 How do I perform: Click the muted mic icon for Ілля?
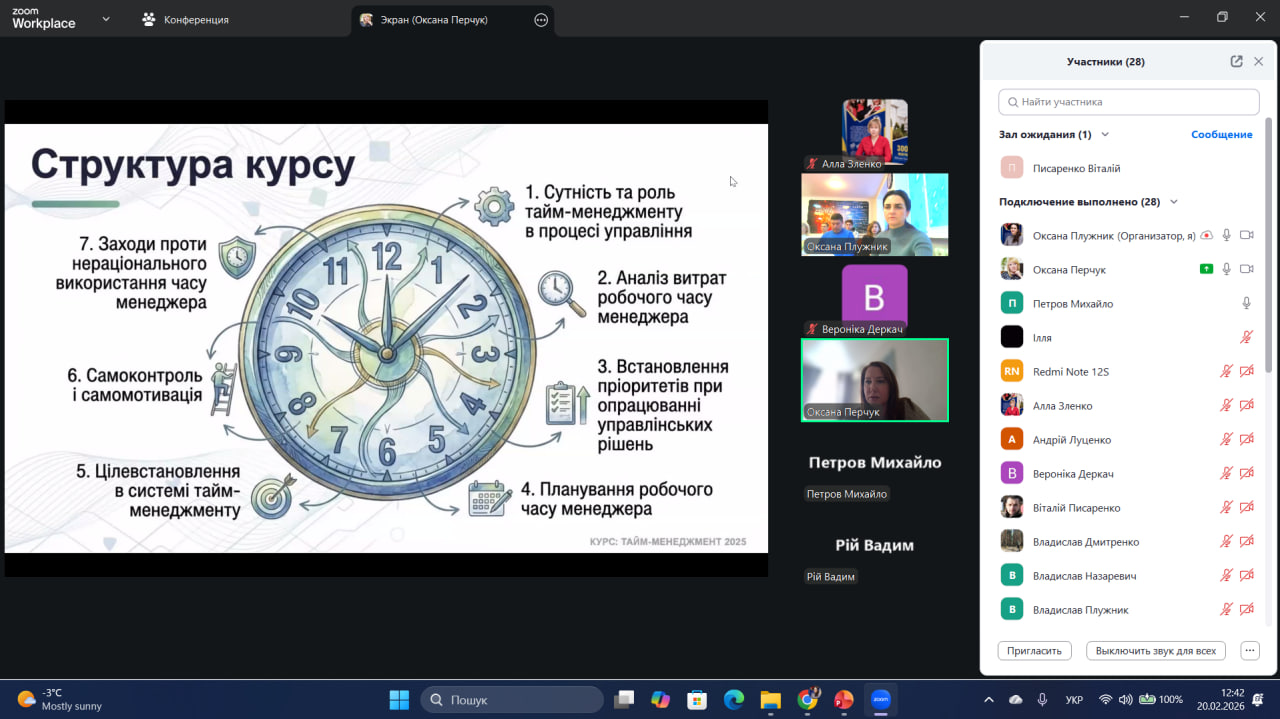click(x=1246, y=337)
